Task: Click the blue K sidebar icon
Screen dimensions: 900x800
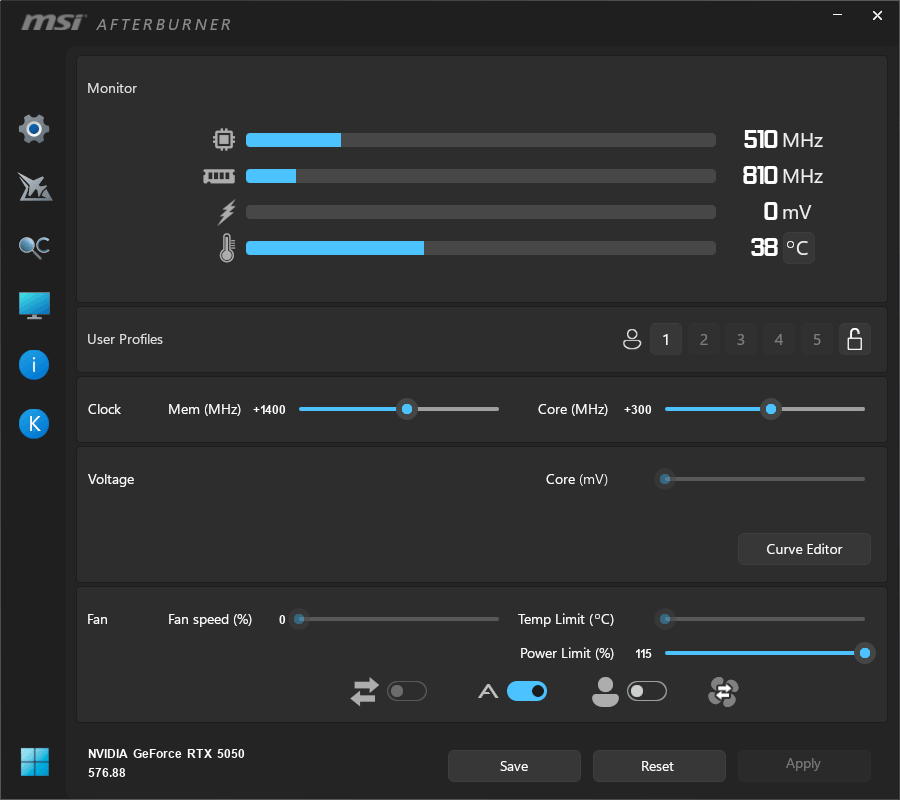Action: [34, 424]
